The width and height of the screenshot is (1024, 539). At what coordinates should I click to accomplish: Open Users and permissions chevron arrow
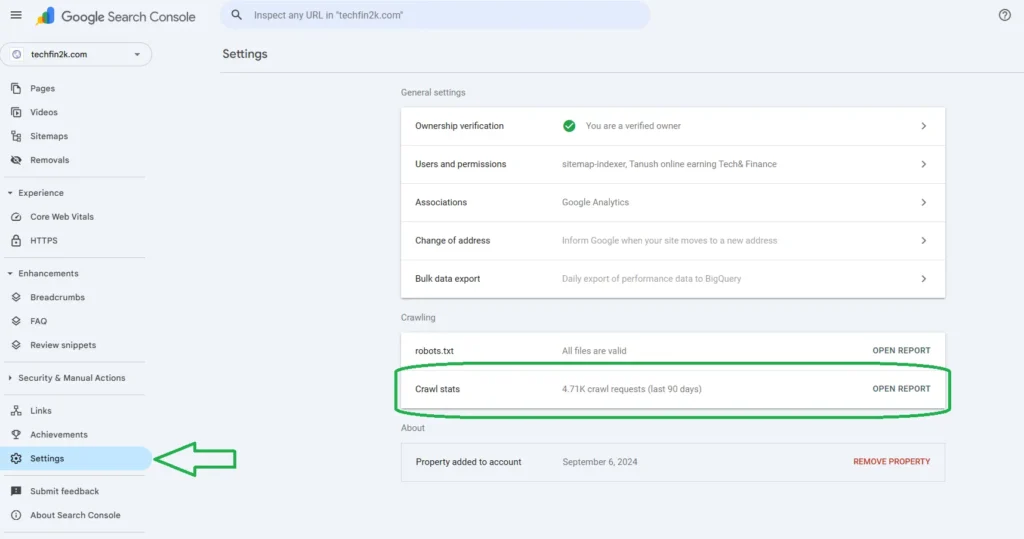click(923, 164)
